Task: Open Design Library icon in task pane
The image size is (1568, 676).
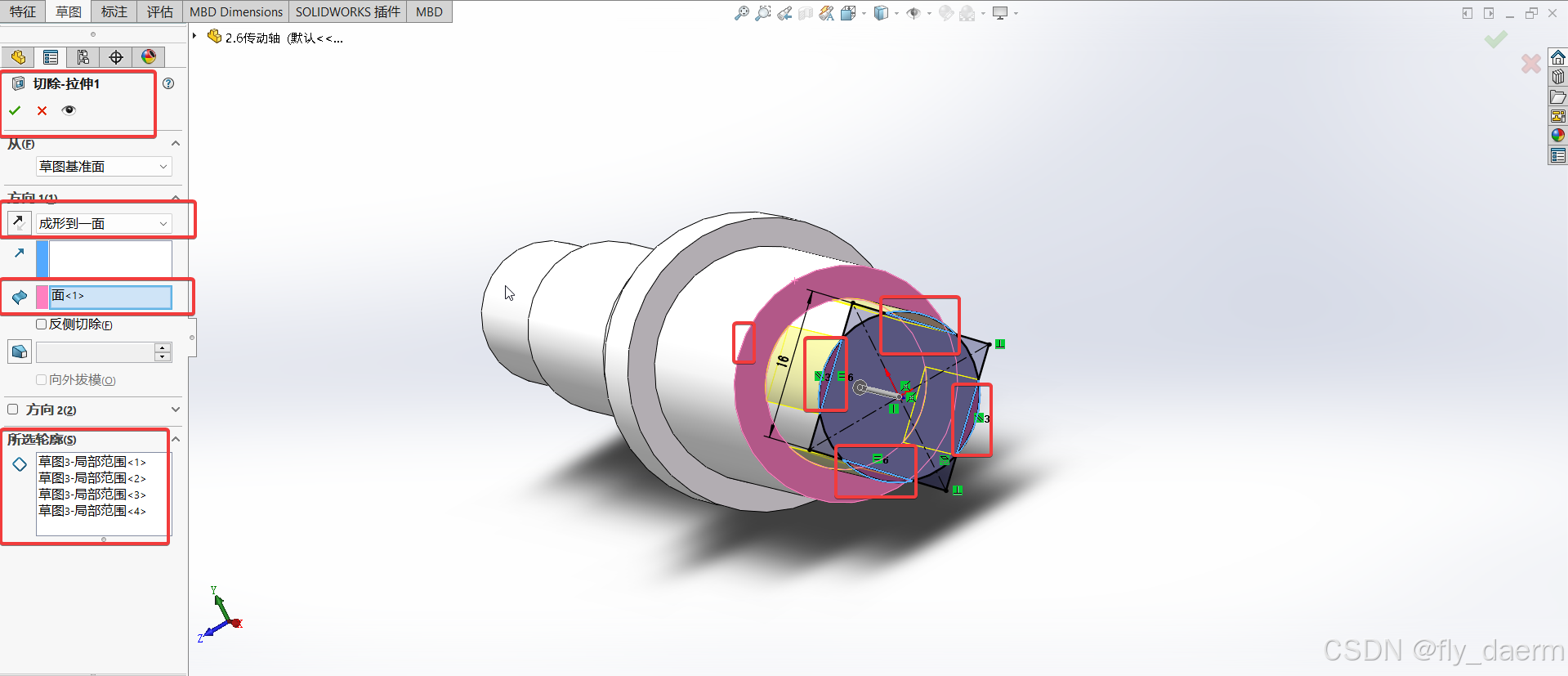Action: 1558,77
